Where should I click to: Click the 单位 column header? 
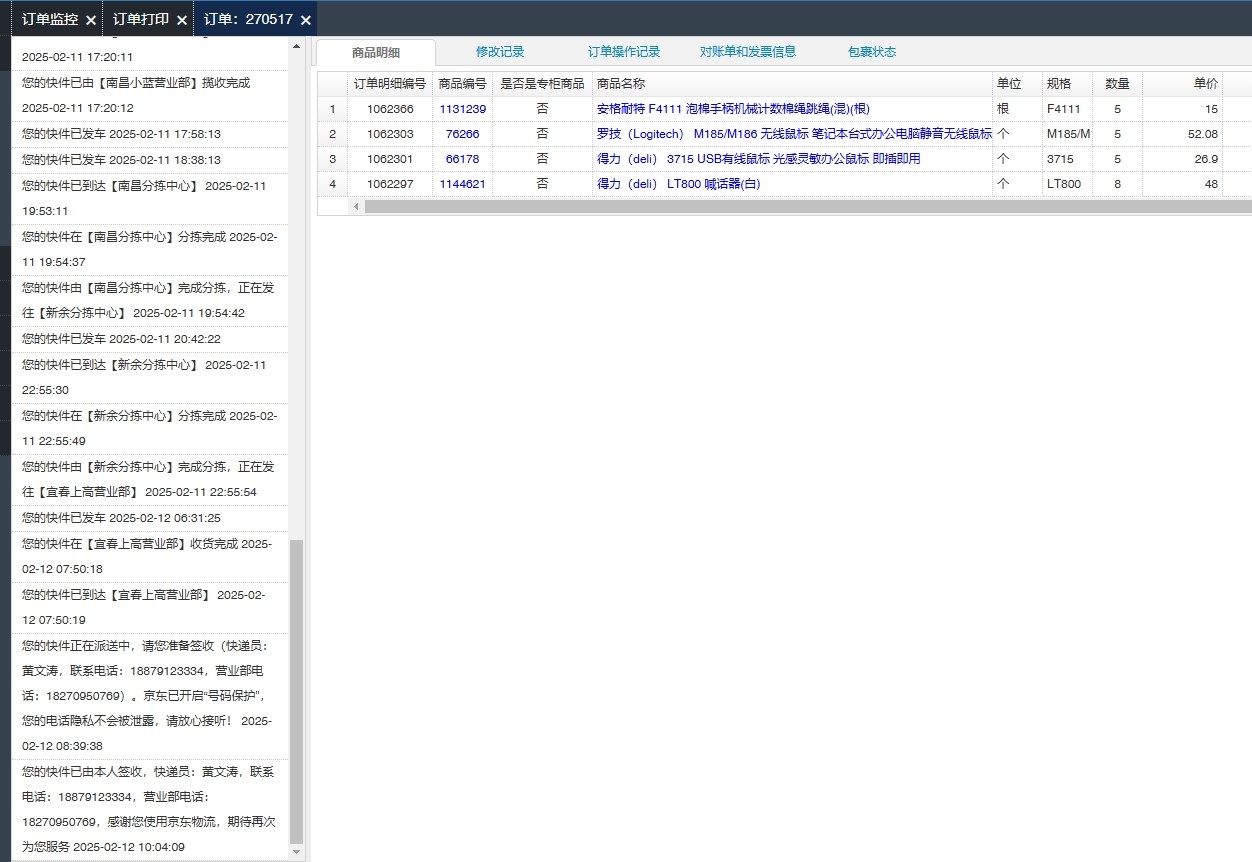1017,84
